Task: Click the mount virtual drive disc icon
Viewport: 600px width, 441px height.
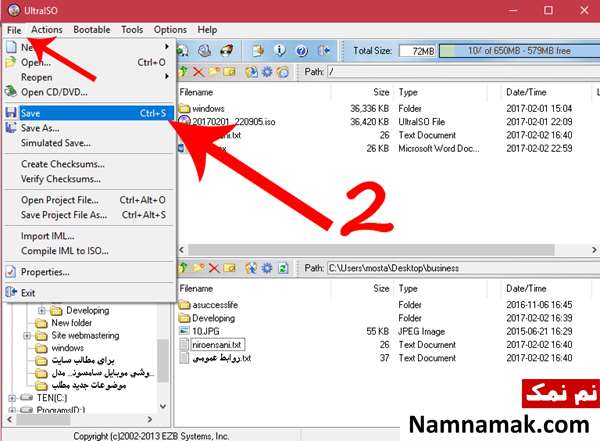Action: [205, 50]
